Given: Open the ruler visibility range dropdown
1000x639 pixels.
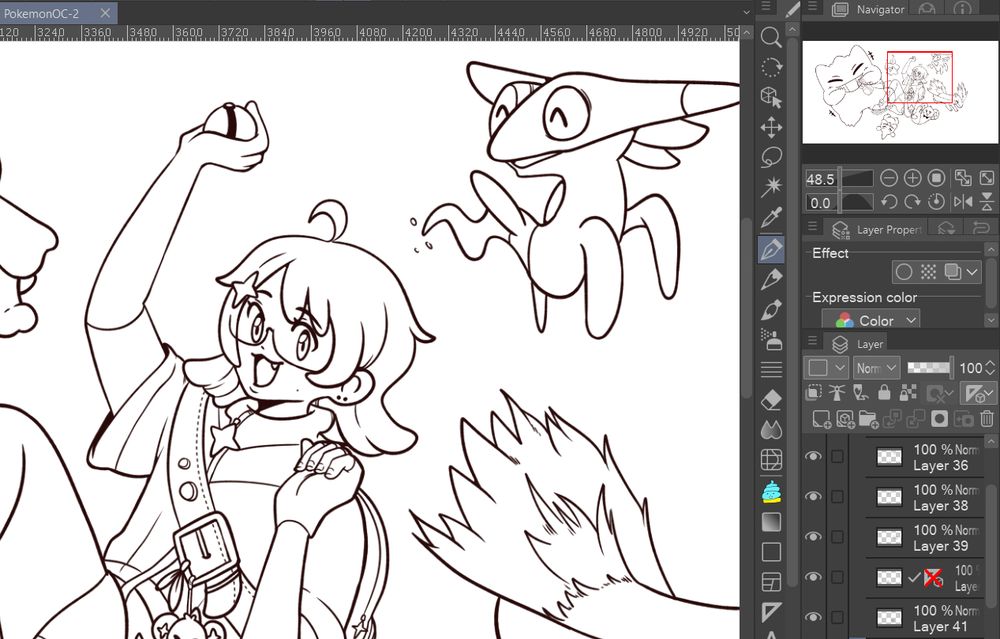Looking at the screenshot, I should tap(978, 393).
